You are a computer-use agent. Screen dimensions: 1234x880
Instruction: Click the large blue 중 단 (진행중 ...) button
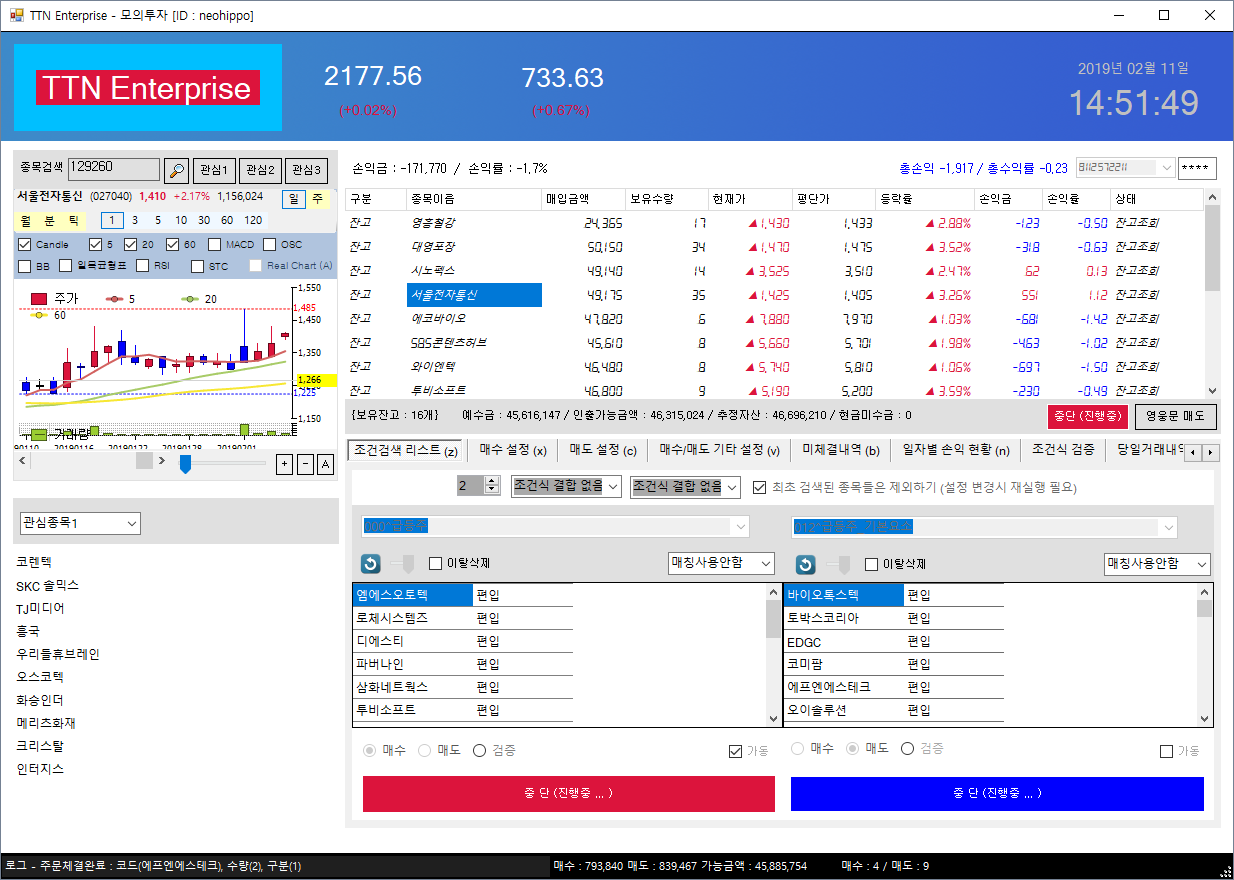(997, 793)
